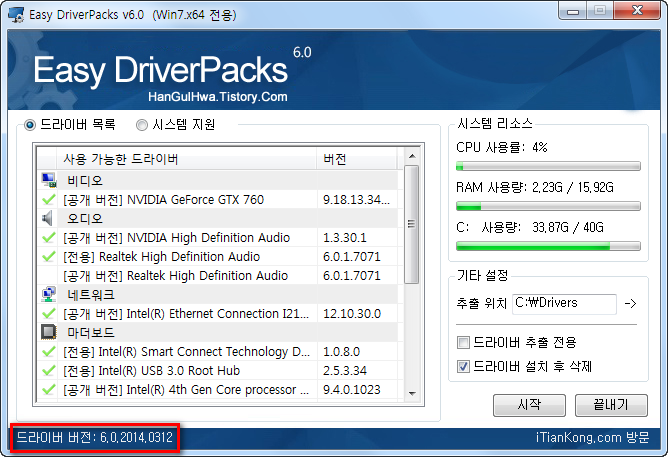Toggle the 드라이버 설치 후 삭제 checkbox
Image resolution: width=668 pixels, height=457 pixels.
[x=463, y=366]
